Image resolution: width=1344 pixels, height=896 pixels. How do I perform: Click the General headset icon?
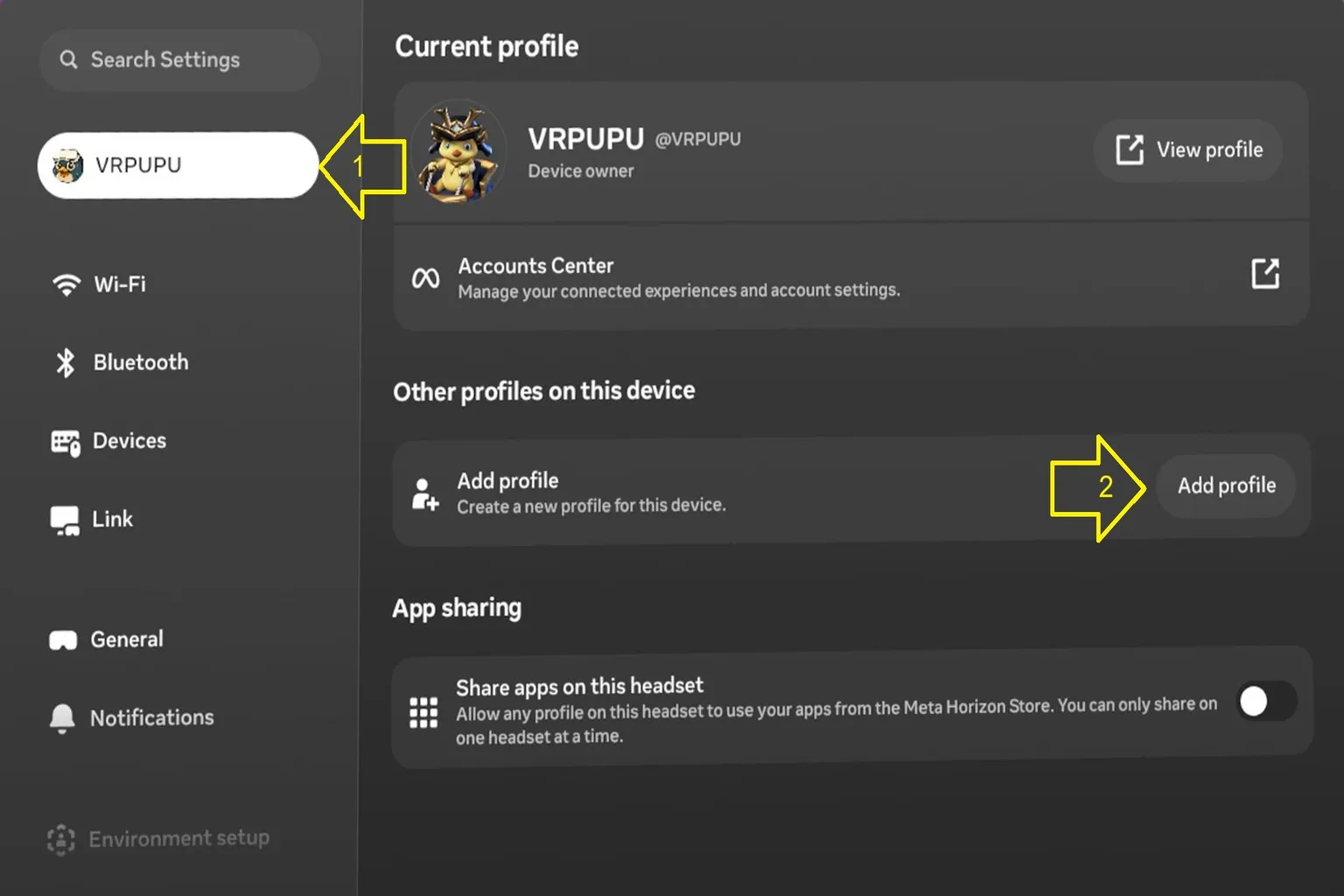63,640
